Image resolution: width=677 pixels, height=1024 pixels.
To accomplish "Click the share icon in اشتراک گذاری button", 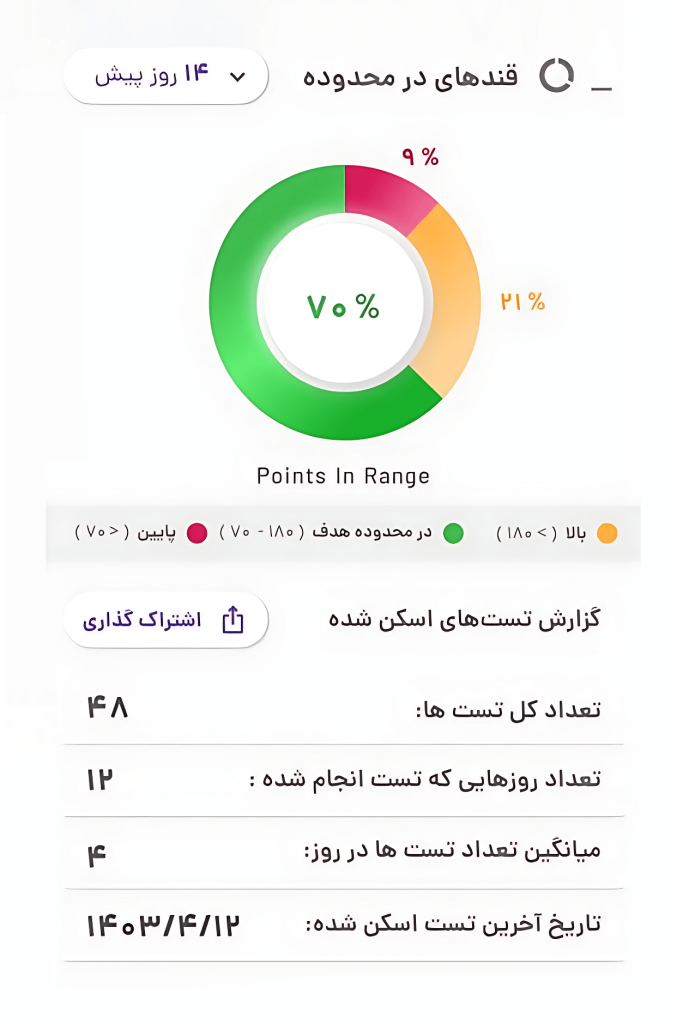I will pyautogui.click(x=232, y=620).
